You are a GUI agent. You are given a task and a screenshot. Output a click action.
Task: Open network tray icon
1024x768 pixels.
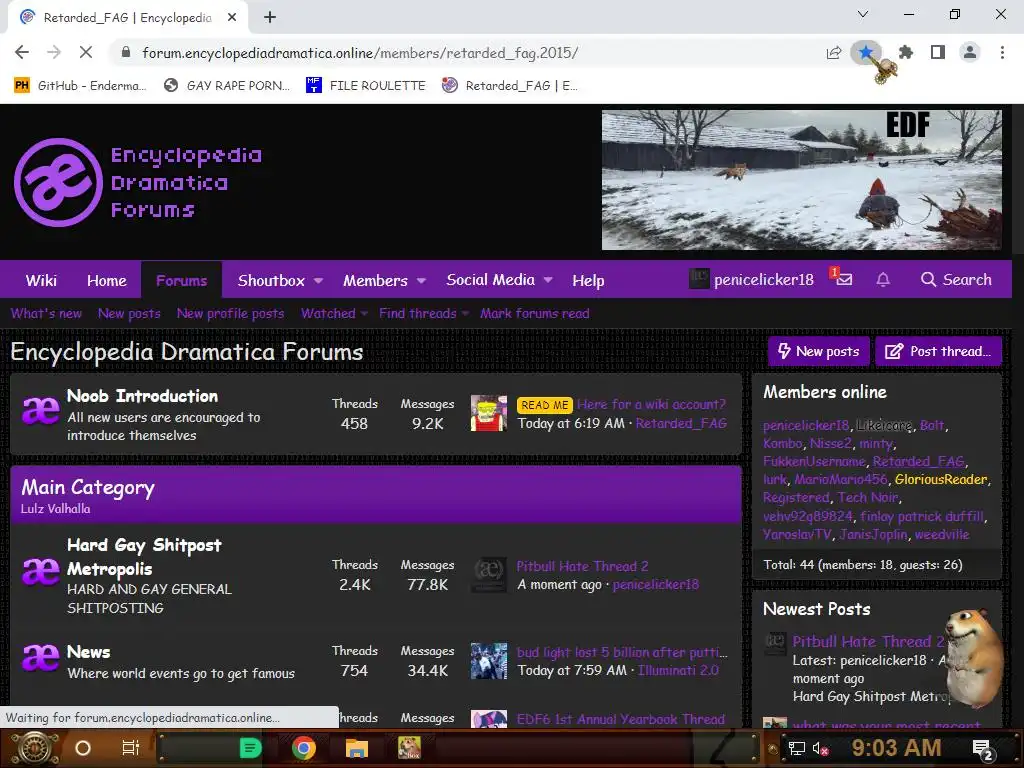point(797,748)
